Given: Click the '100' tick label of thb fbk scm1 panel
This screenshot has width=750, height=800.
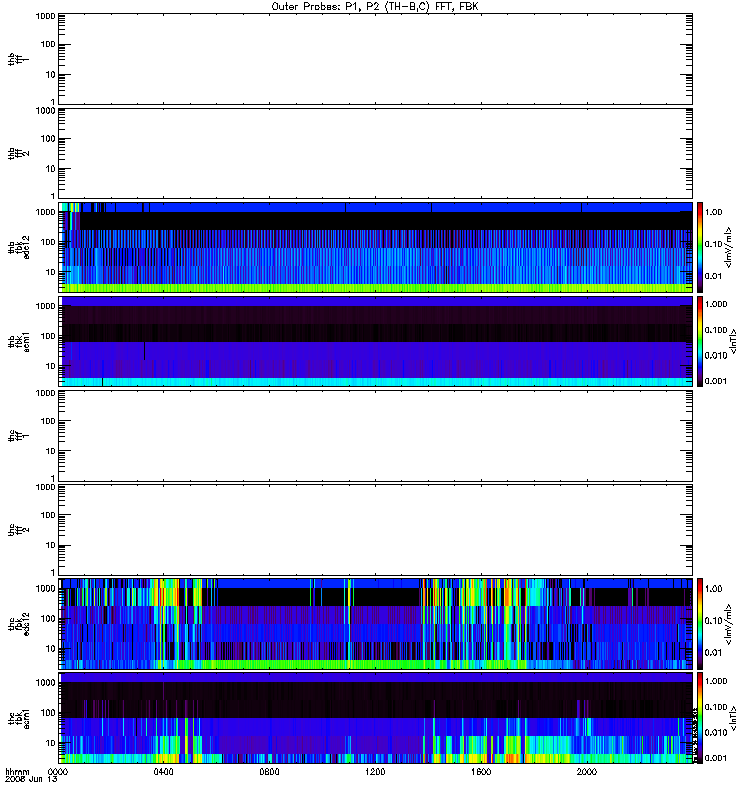Looking at the screenshot, I should click(x=48, y=336).
